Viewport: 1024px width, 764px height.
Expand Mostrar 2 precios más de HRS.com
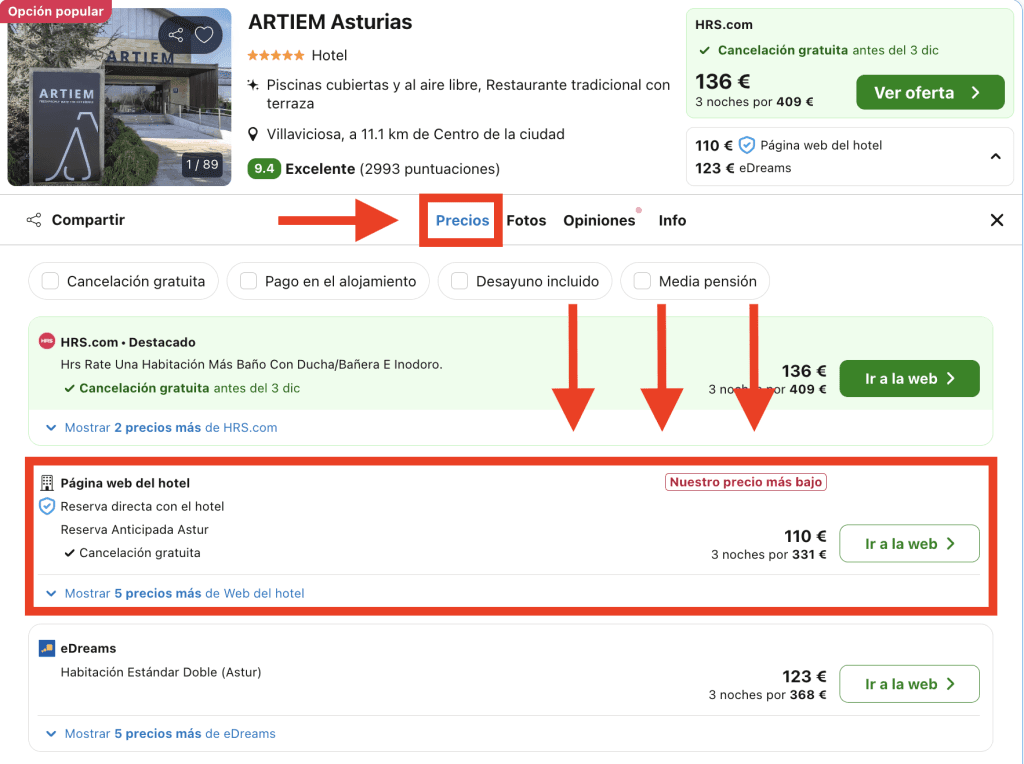point(170,427)
